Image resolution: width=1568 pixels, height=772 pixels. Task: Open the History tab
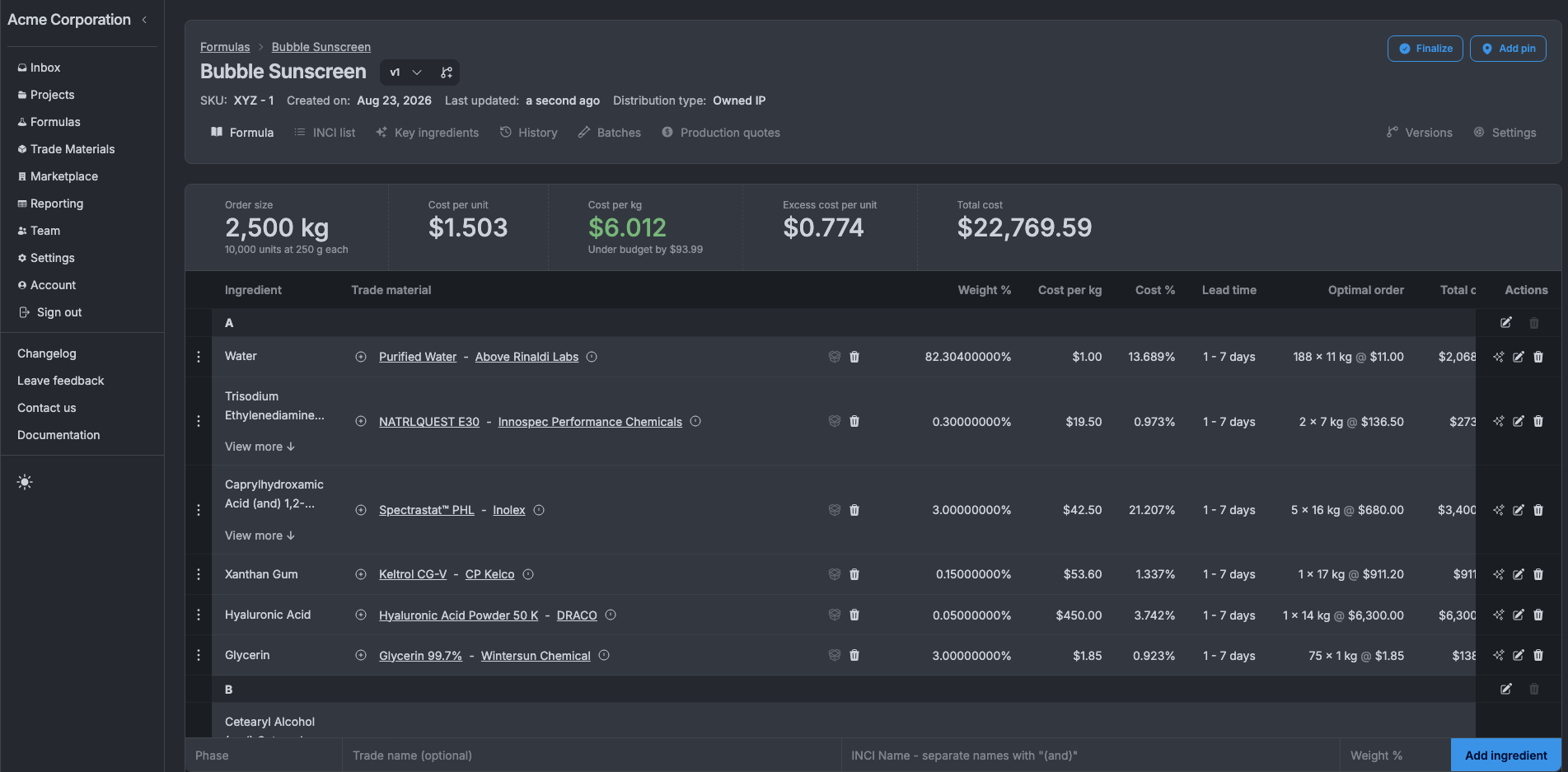(x=528, y=133)
